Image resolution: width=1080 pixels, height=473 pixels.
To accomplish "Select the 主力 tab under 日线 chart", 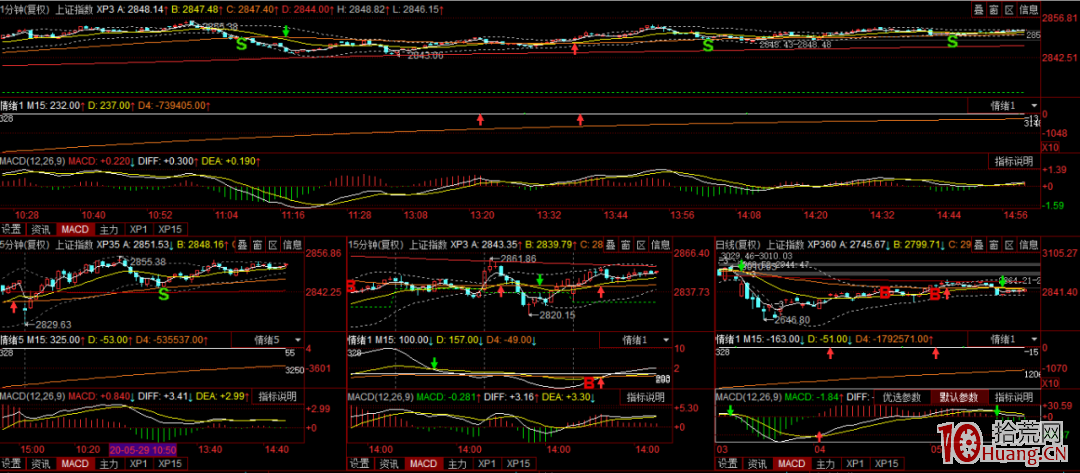I will tap(825, 463).
